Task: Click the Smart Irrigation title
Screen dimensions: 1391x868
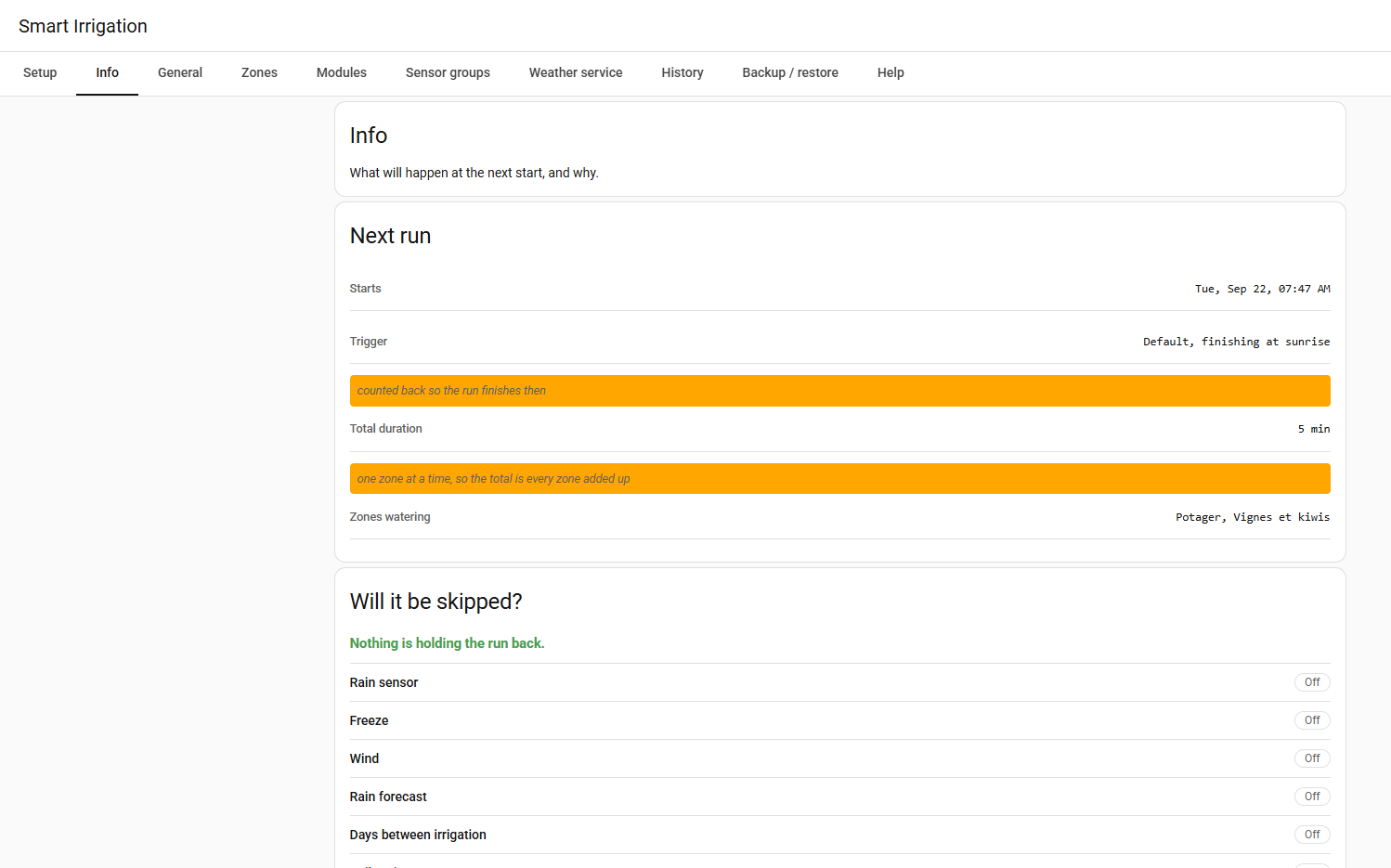Action: coord(83,26)
